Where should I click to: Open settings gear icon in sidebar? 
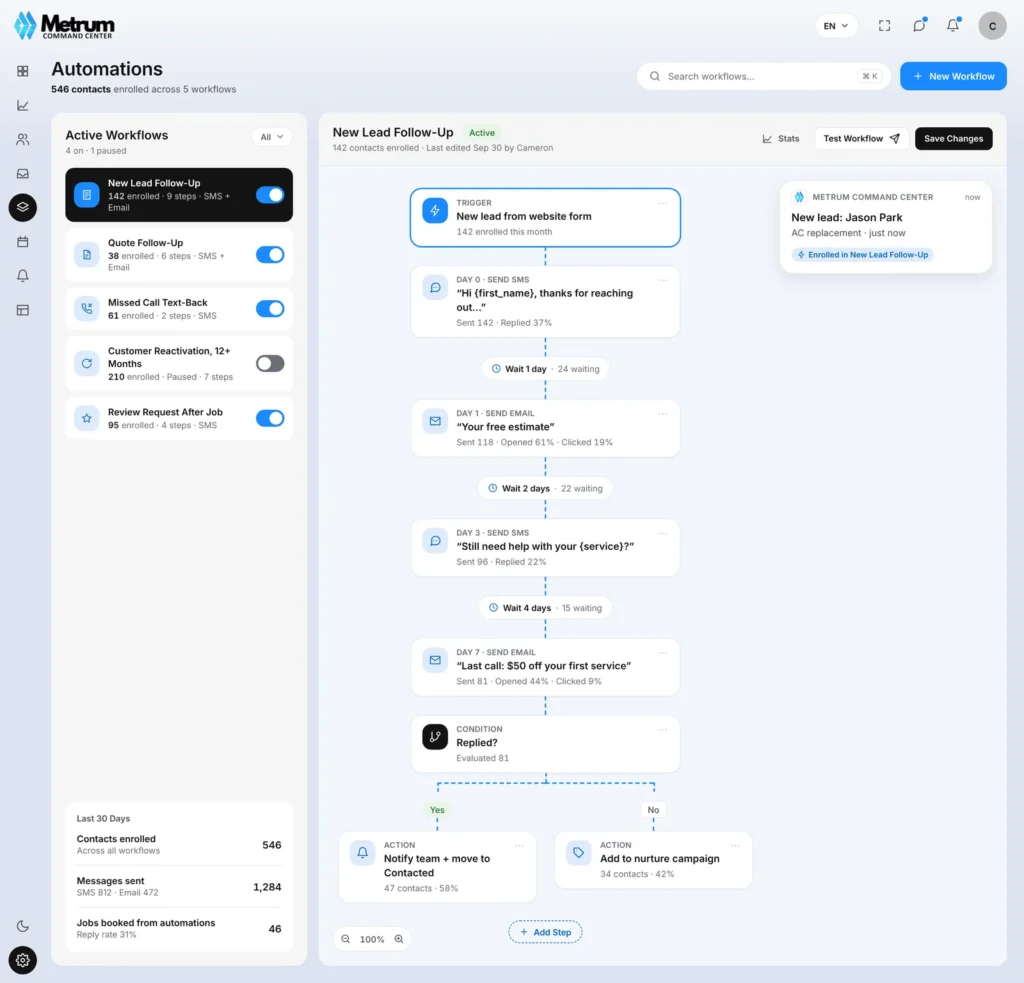click(23, 960)
